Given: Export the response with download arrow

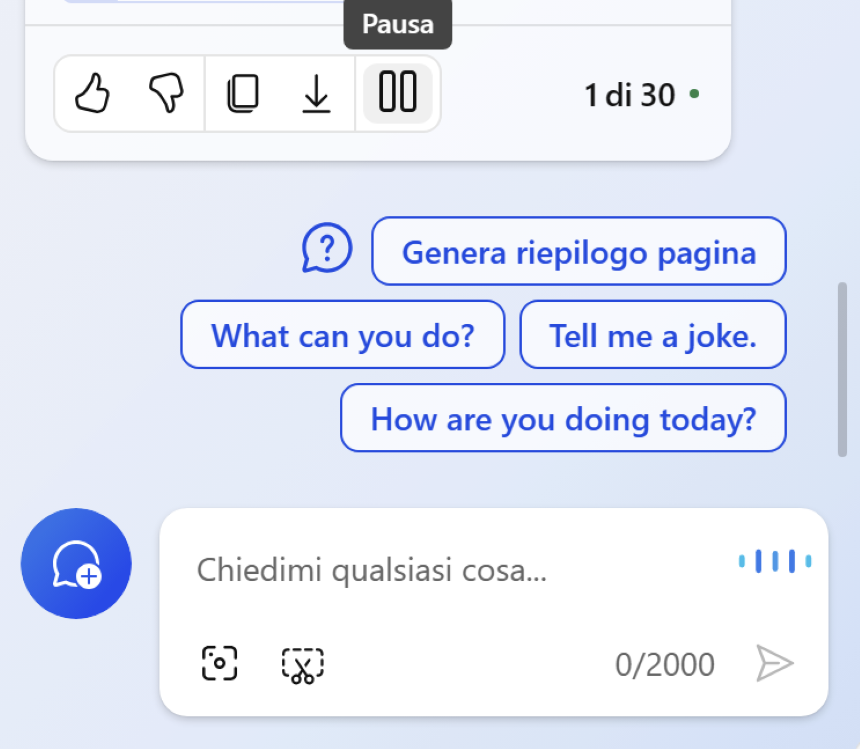Looking at the screenshot, I should coord(316,94).
